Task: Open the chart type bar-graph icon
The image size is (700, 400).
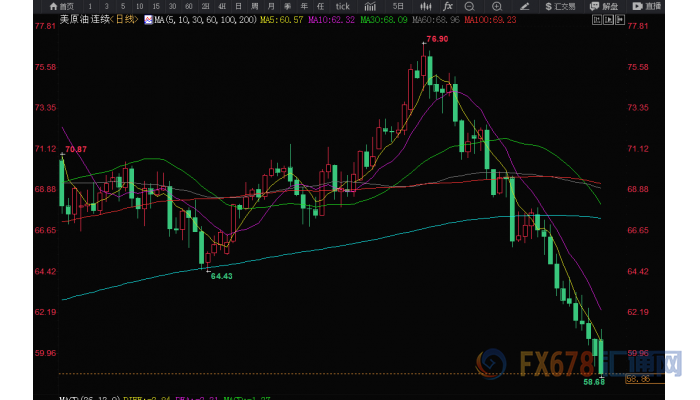Action: tap(370, 6)
